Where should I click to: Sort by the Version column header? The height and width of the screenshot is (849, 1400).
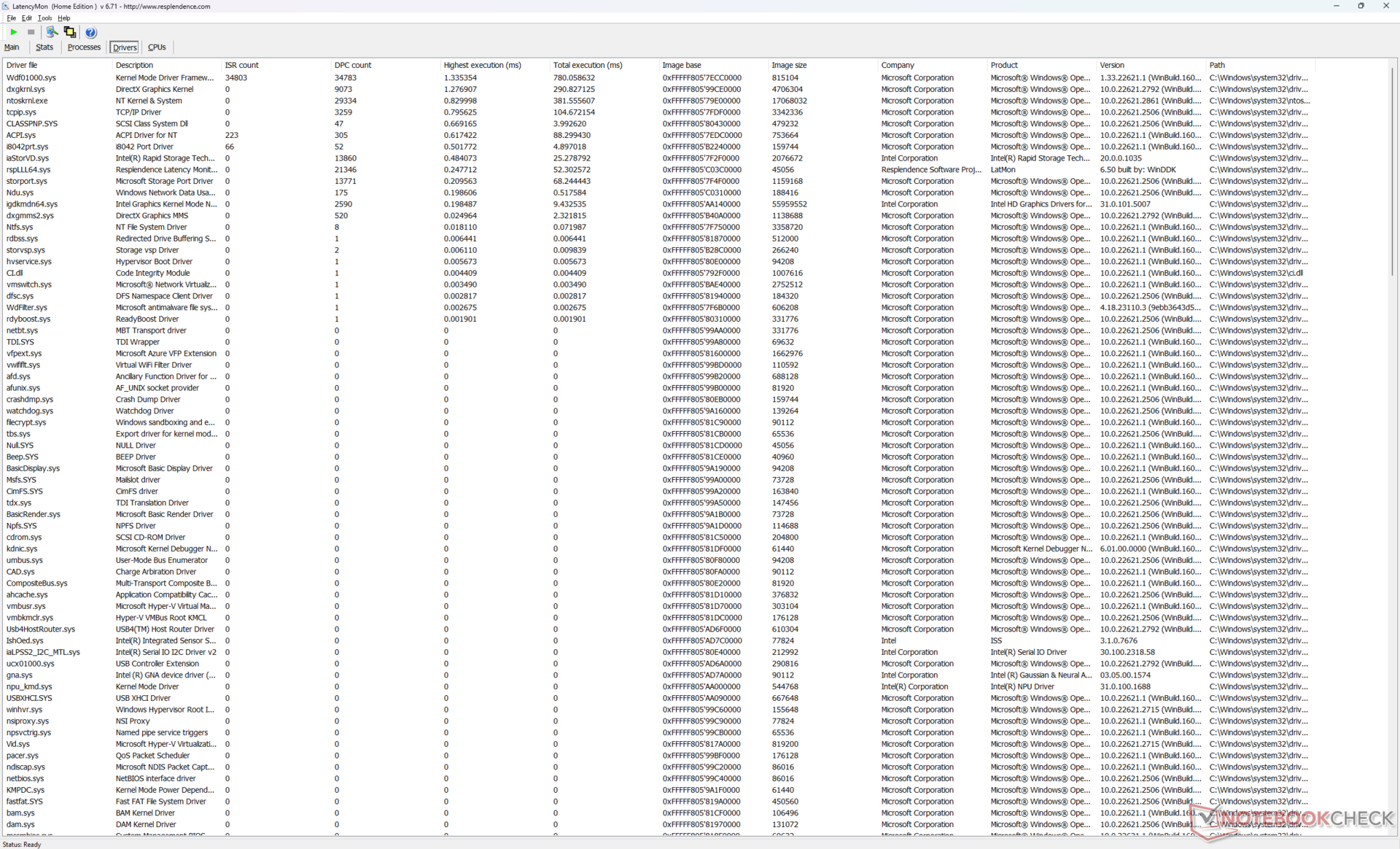(x=1151, y=65)
